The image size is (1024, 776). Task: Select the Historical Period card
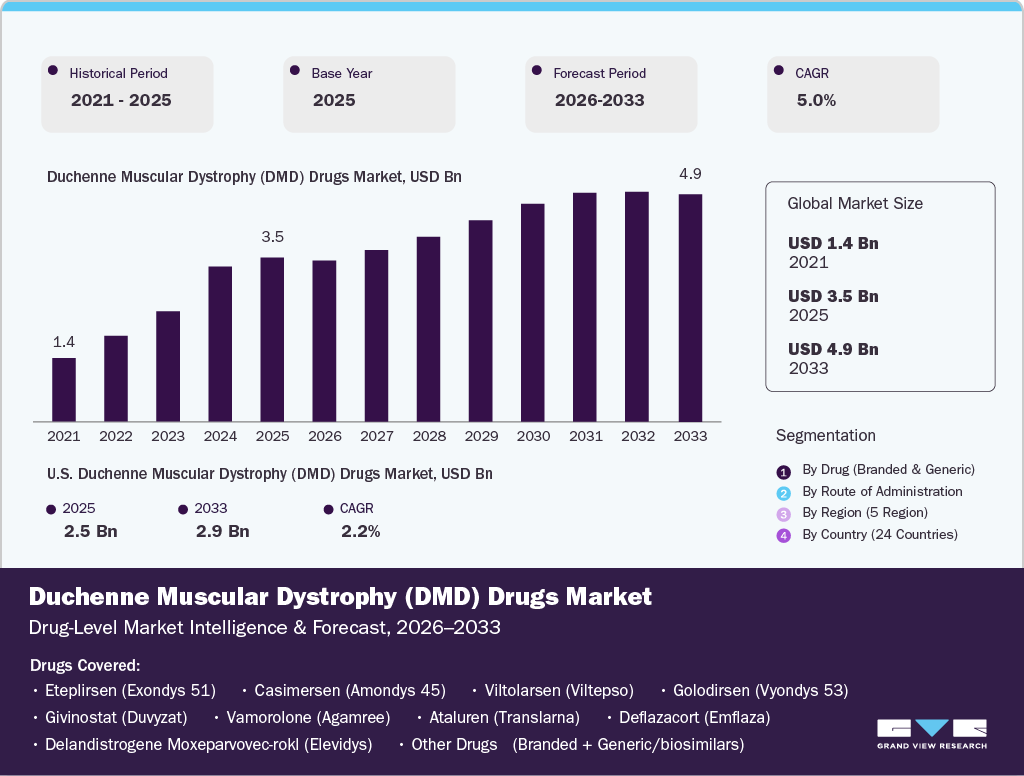[127, 94]
